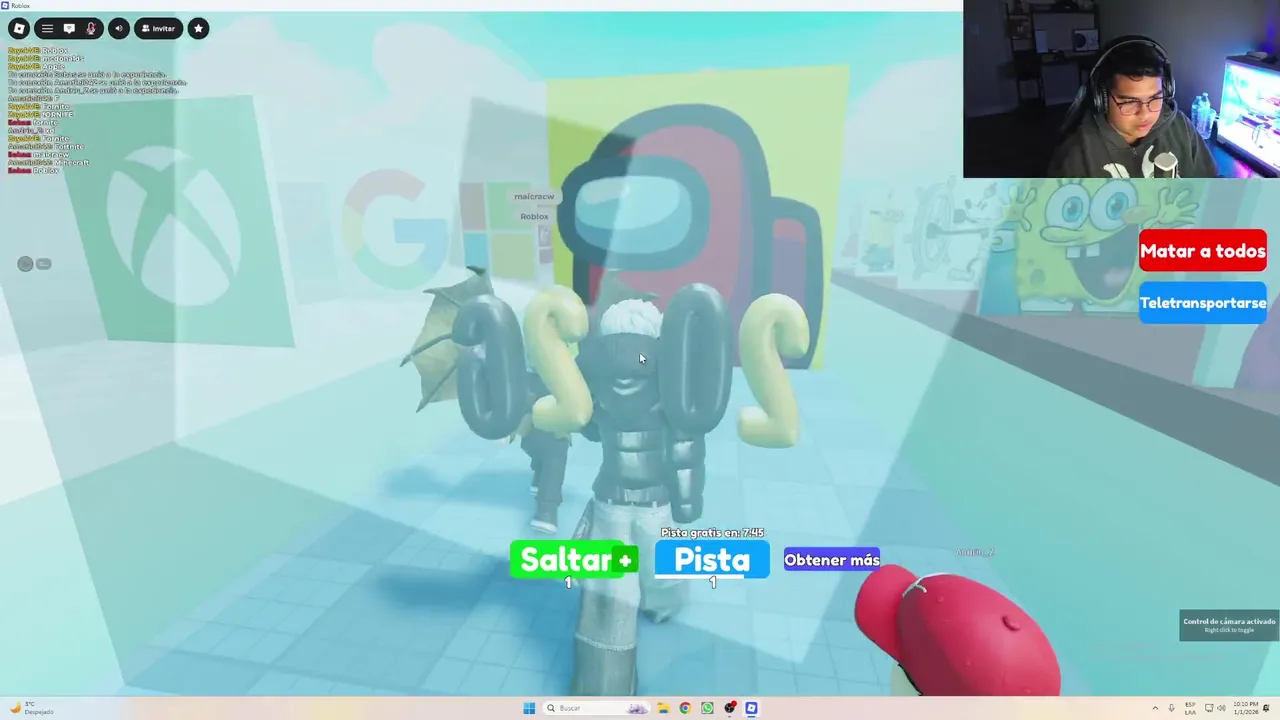1280x720 pixels.
Task: Open the Windows Start menu
Action: click(x=529, y=708)
